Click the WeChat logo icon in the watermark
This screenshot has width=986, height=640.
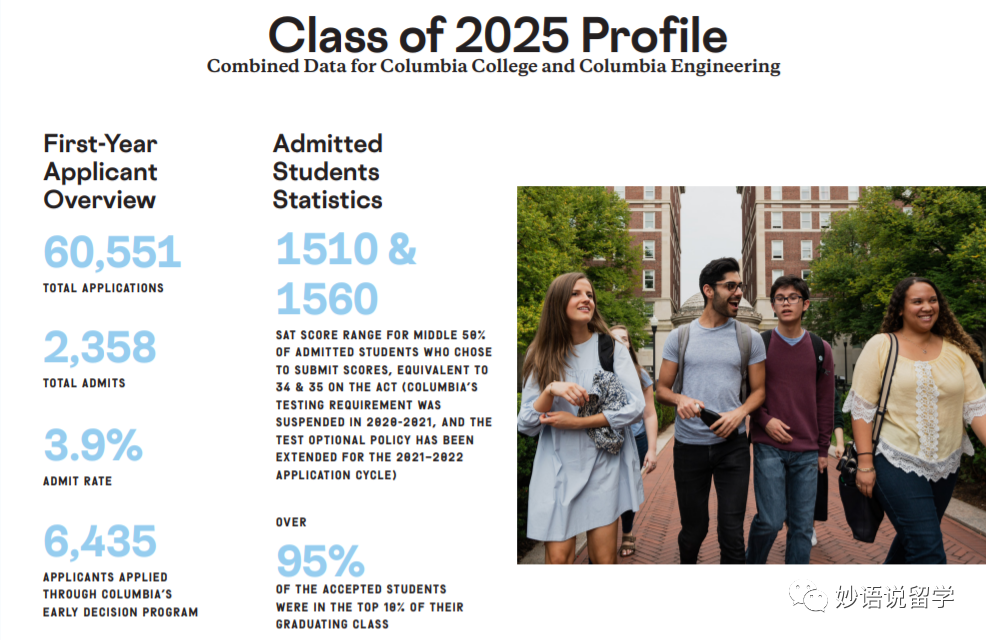click(809, 595)
